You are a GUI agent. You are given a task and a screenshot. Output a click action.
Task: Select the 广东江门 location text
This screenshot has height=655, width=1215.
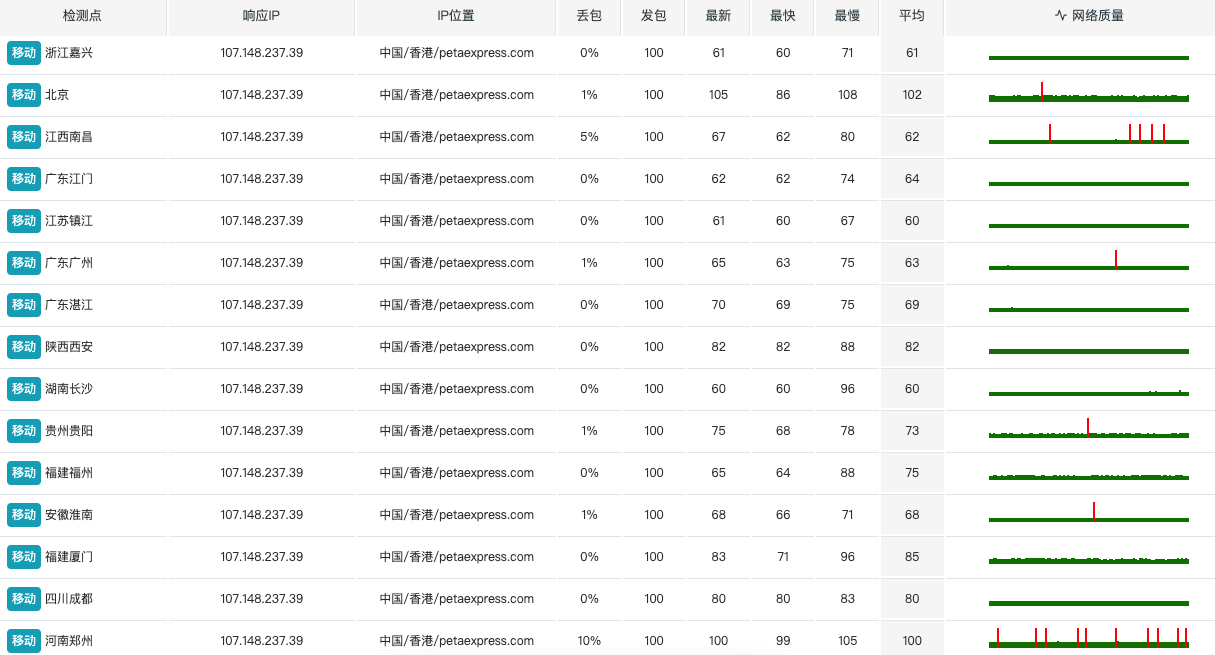[x=69, y=179]
